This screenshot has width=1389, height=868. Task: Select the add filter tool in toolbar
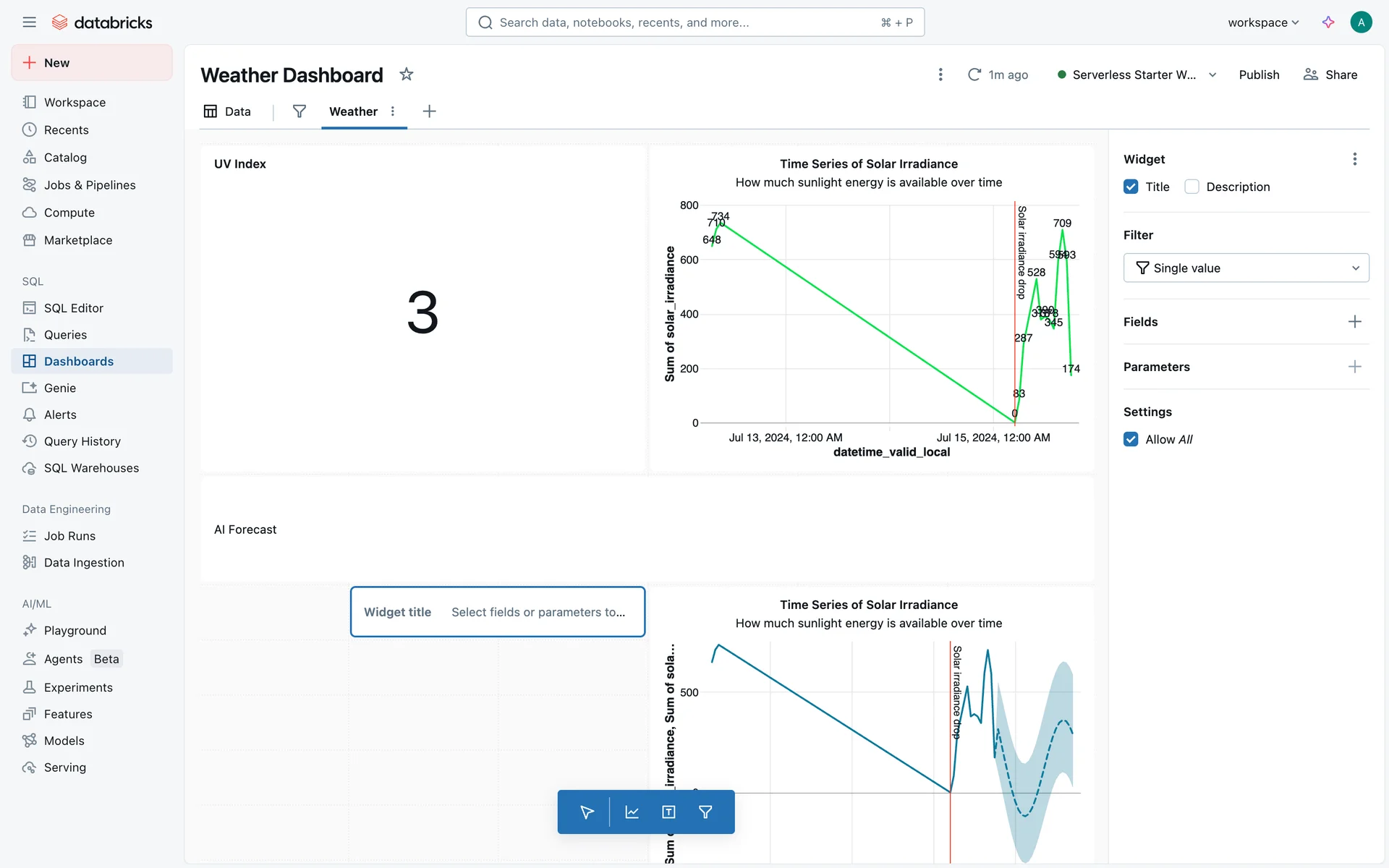(705, 812)
